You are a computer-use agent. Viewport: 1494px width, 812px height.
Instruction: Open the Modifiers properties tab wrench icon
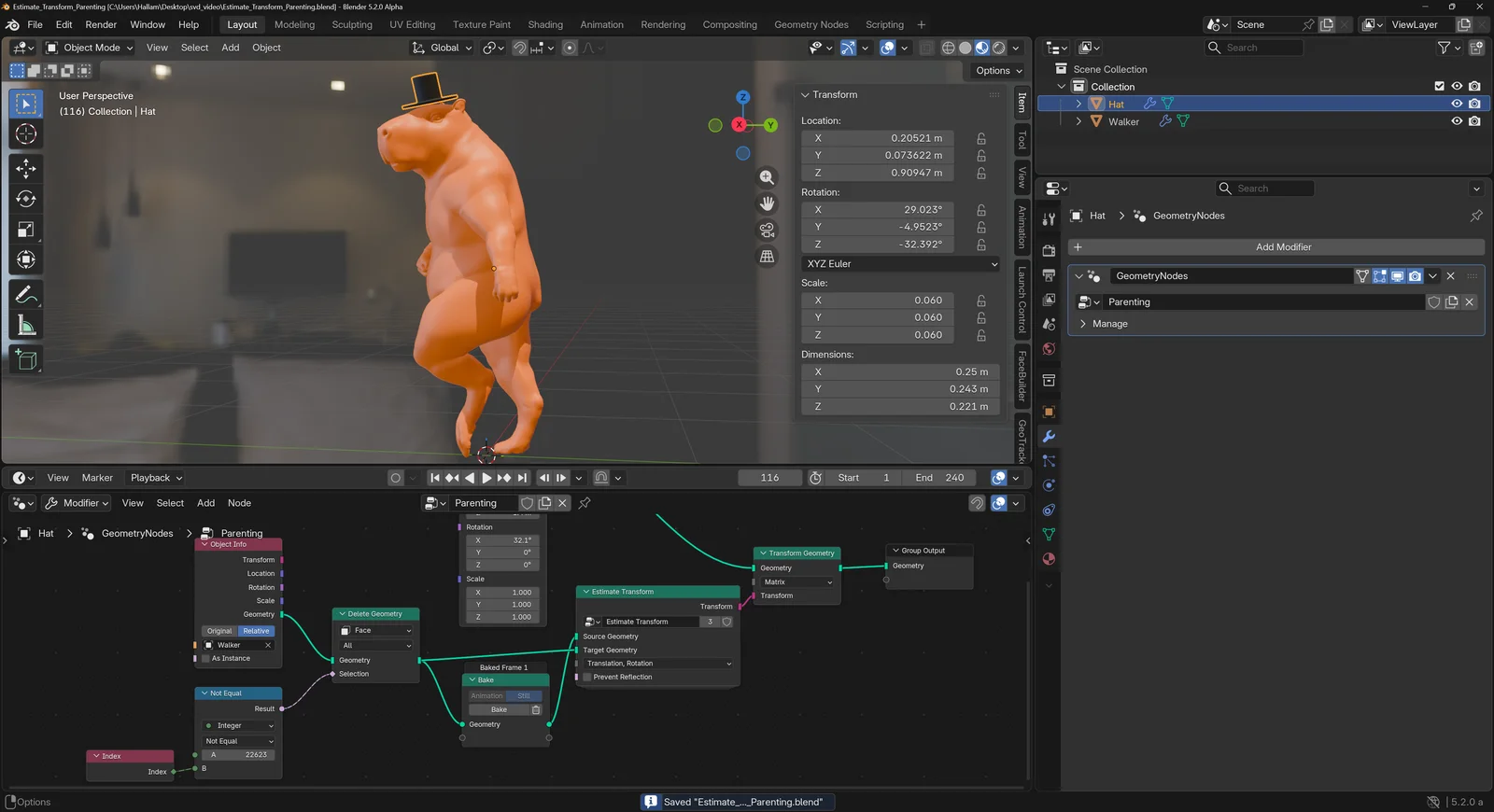coord(1049,437)
